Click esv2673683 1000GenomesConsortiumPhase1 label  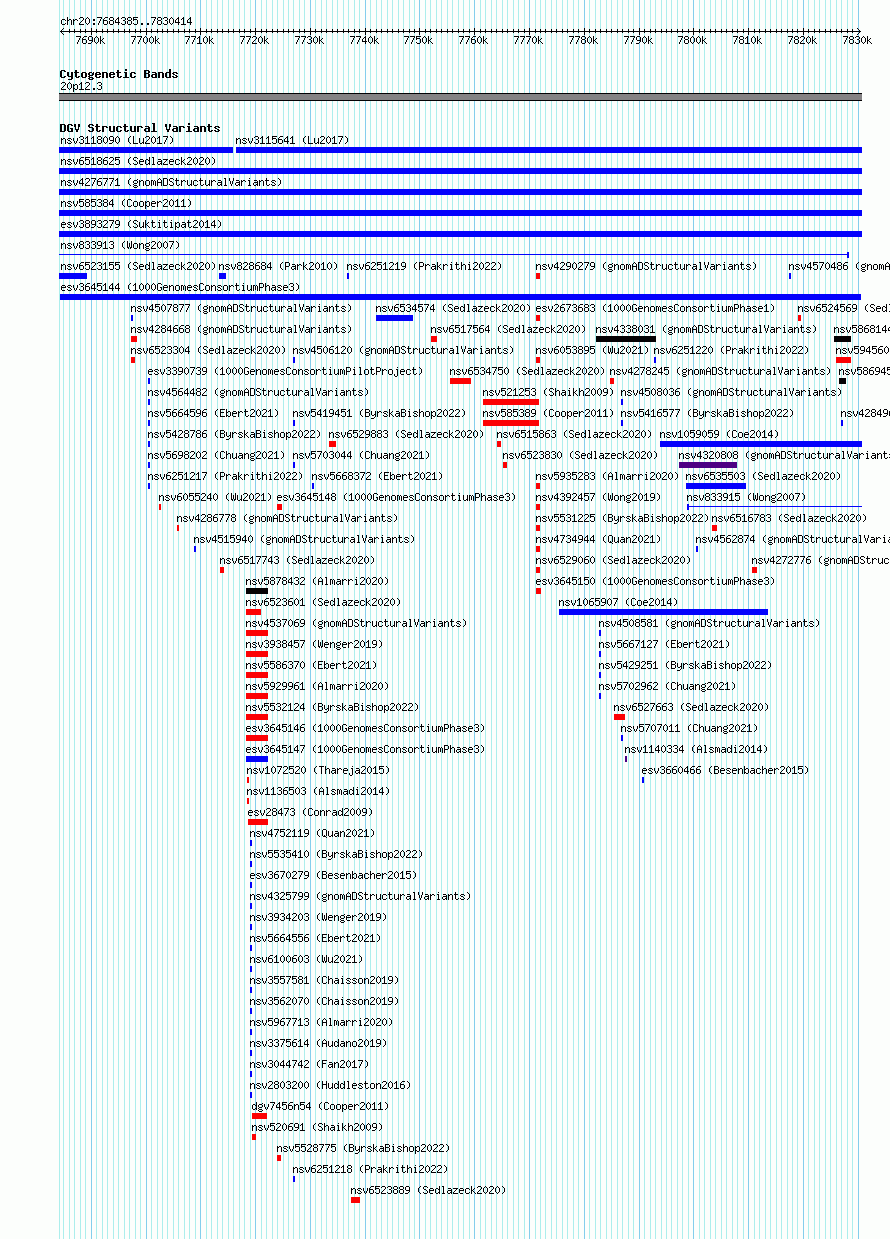tap(655, 308)
